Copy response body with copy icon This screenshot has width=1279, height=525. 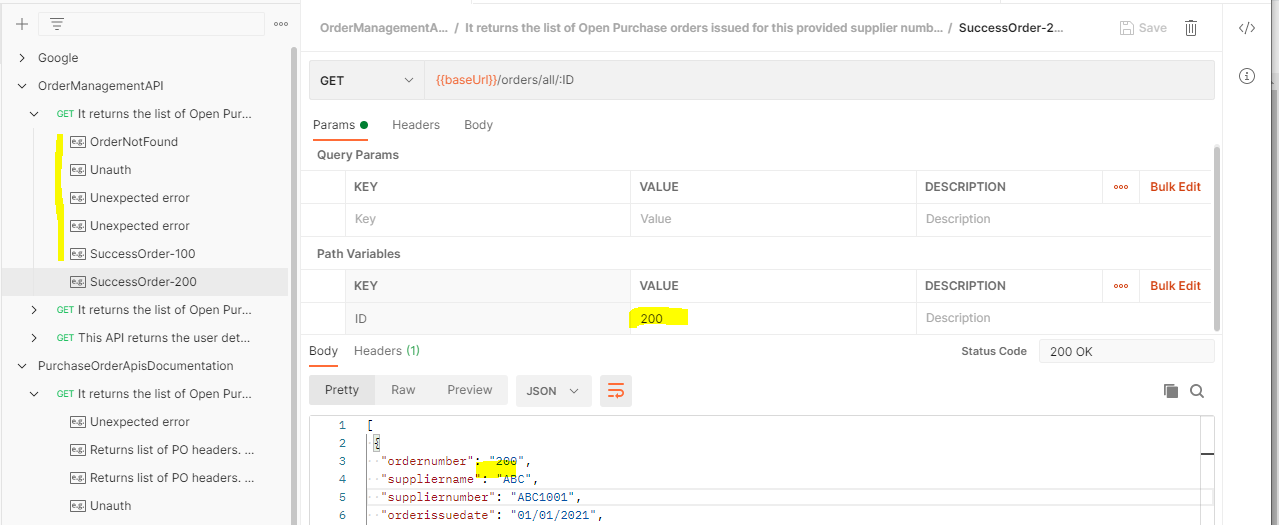[1171, 391]
